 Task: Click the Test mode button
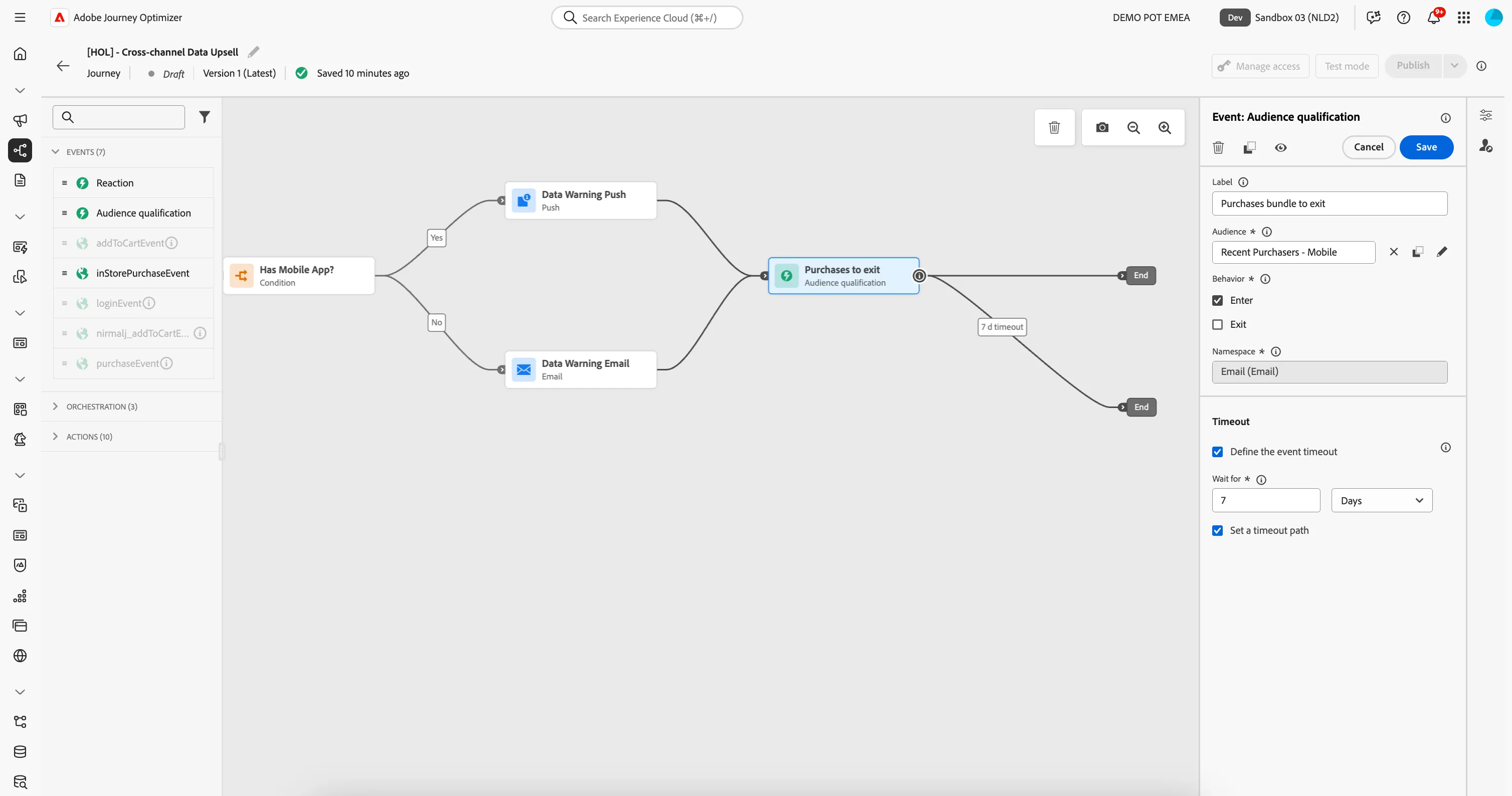pyautogui.click(x=1347, y=66)
